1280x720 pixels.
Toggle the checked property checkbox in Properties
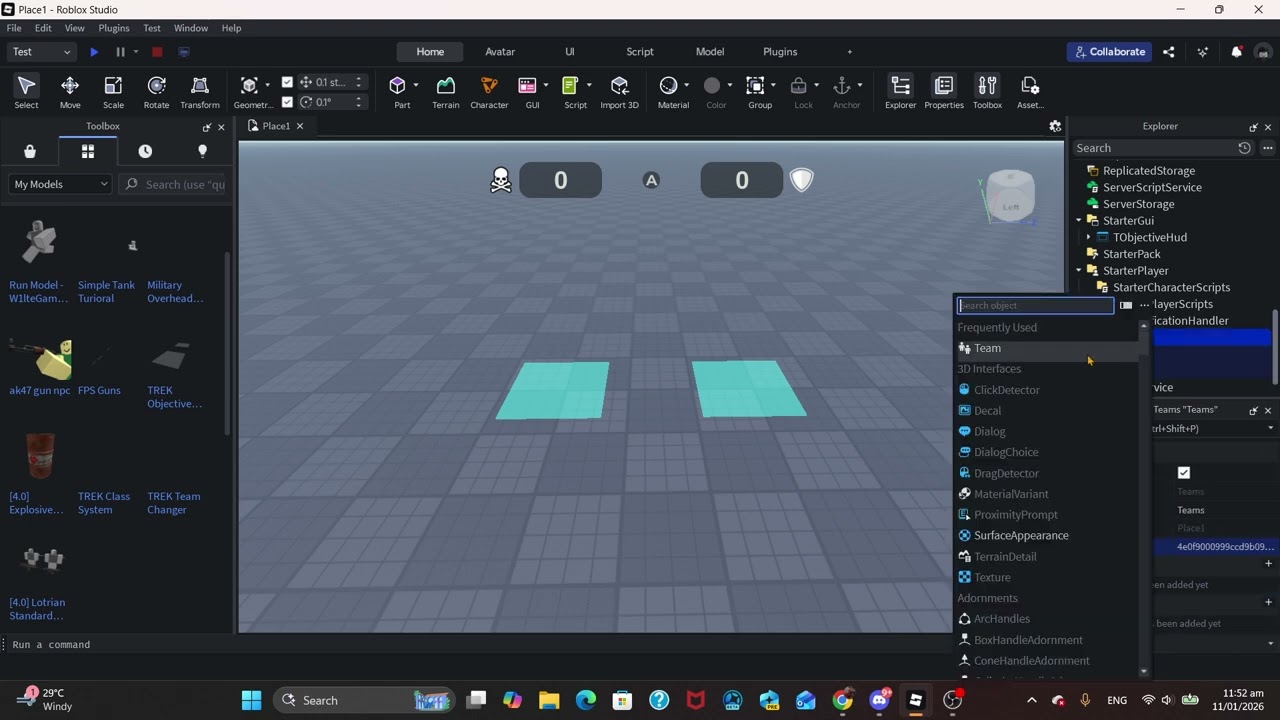[1184, 473]
